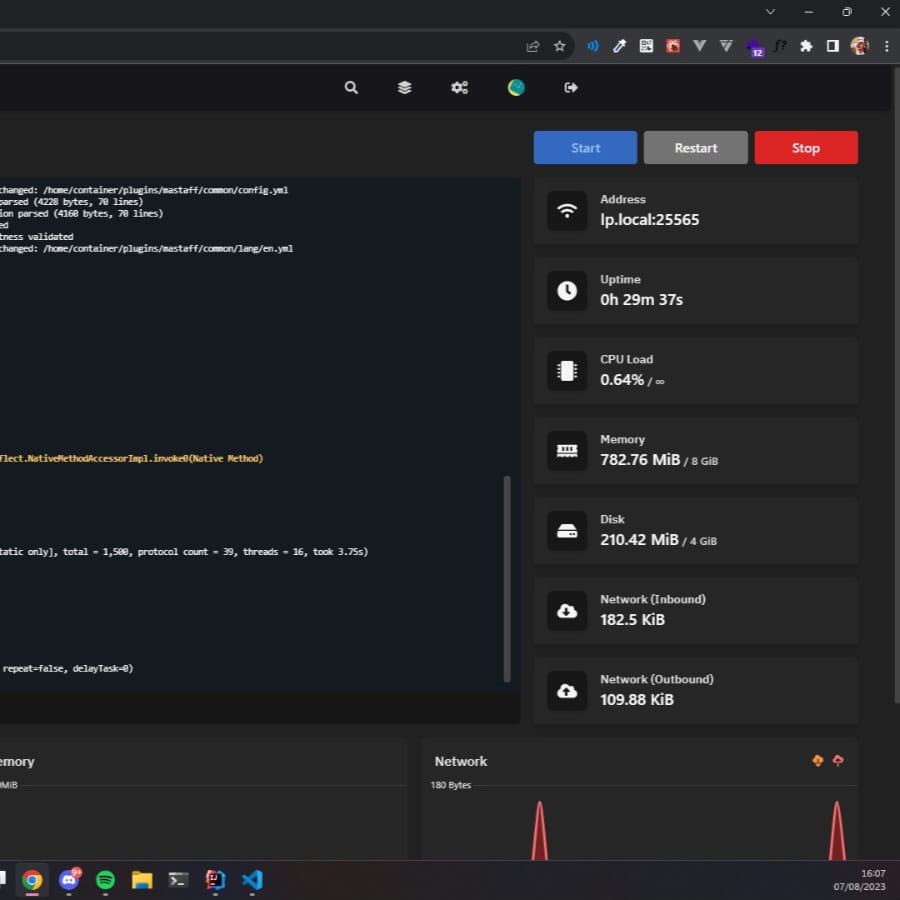Share this page from address bar

[533, 46]
